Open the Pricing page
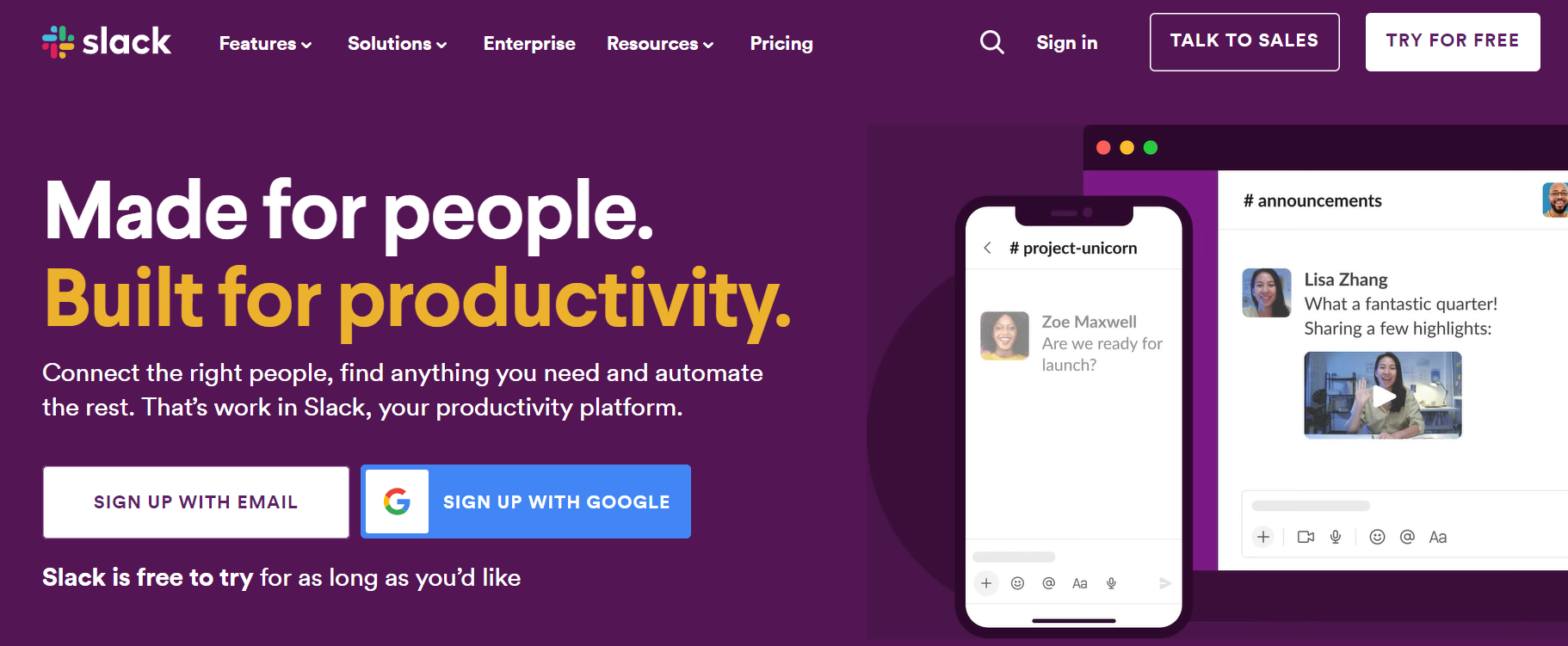This screenshot has height=646, width=1568. tap(781, 43)
